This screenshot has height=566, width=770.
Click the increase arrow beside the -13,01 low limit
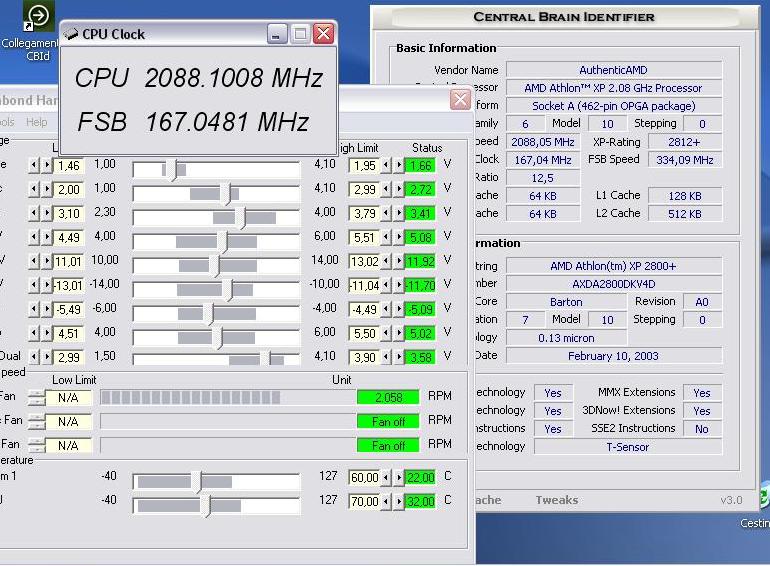47,285
